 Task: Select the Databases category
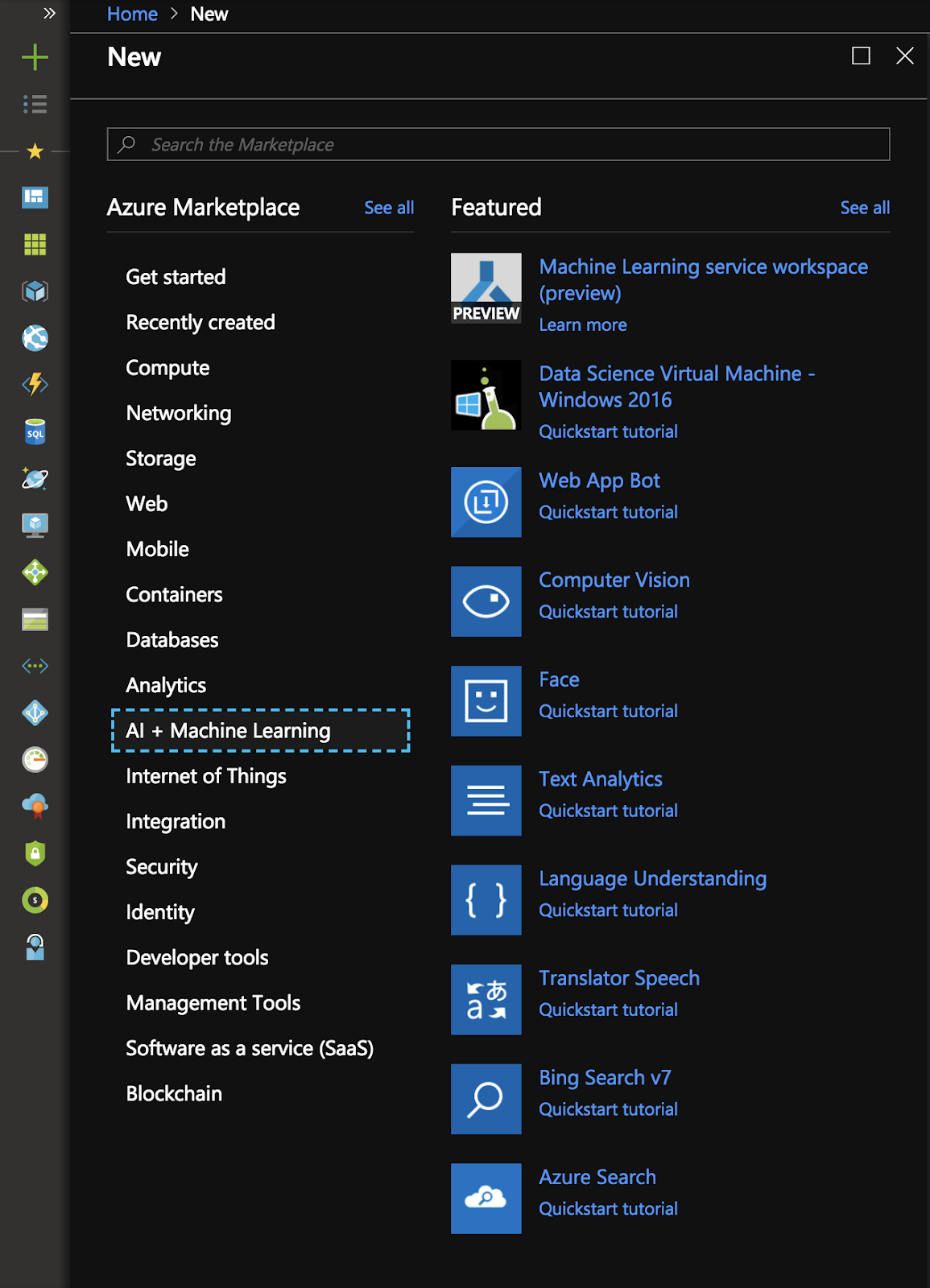[x=172, y=640]
